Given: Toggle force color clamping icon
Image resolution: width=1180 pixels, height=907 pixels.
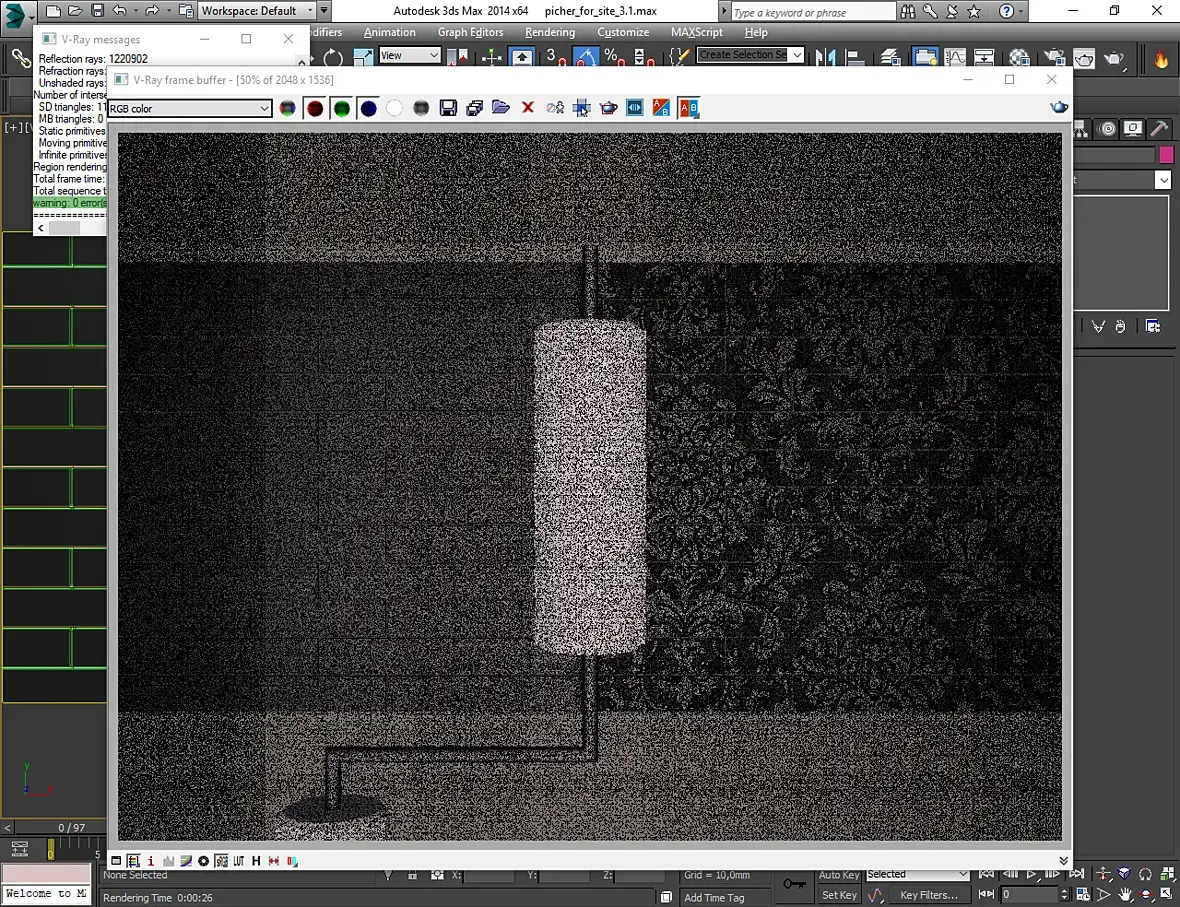Looking at the screenshot, I should tap(133, 861).
